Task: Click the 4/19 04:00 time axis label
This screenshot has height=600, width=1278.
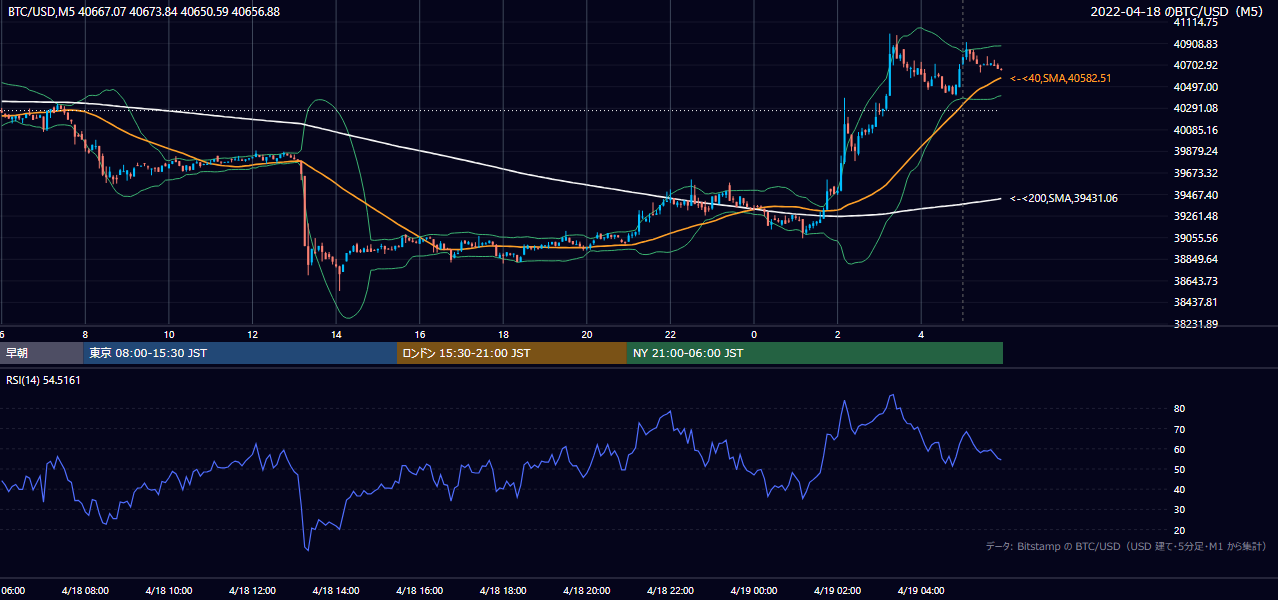Action: tap(921, 591)
